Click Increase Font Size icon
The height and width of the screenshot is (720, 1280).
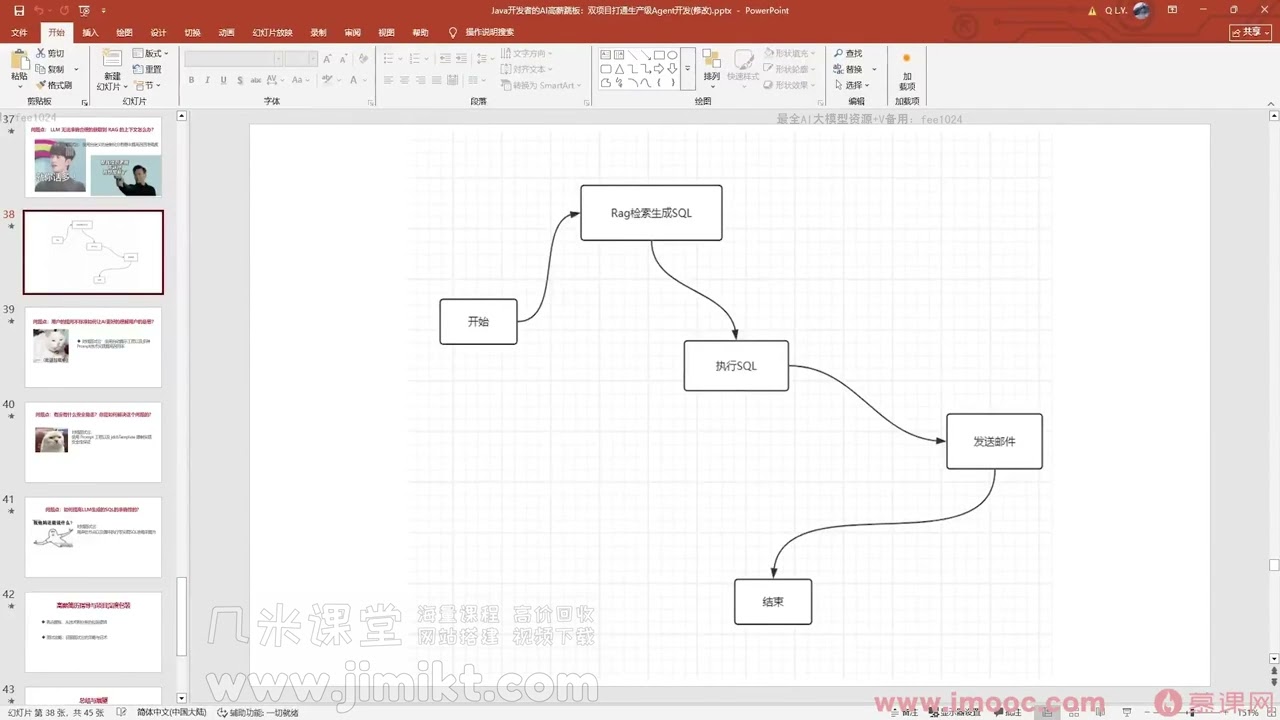click(x=329, y=57)
